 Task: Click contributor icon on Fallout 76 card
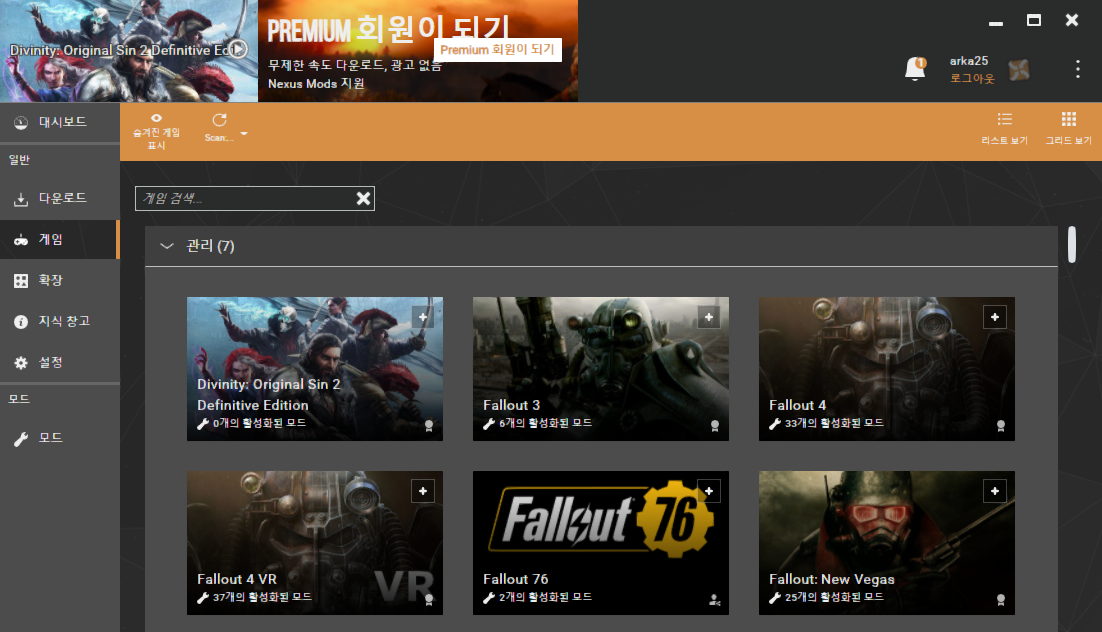(x=715, y=600)
